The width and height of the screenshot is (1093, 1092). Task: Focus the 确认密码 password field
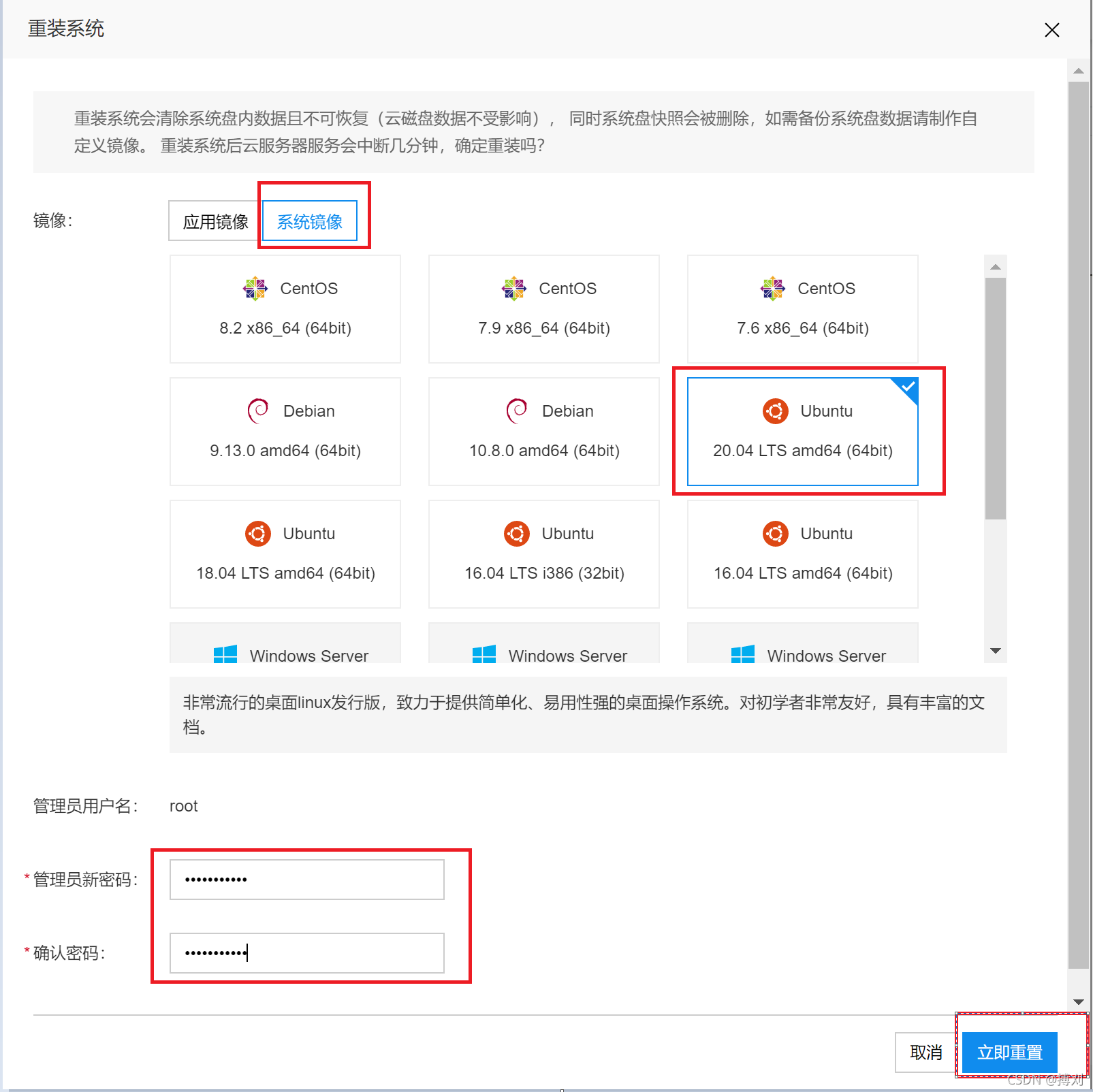[x=307, y=953]
